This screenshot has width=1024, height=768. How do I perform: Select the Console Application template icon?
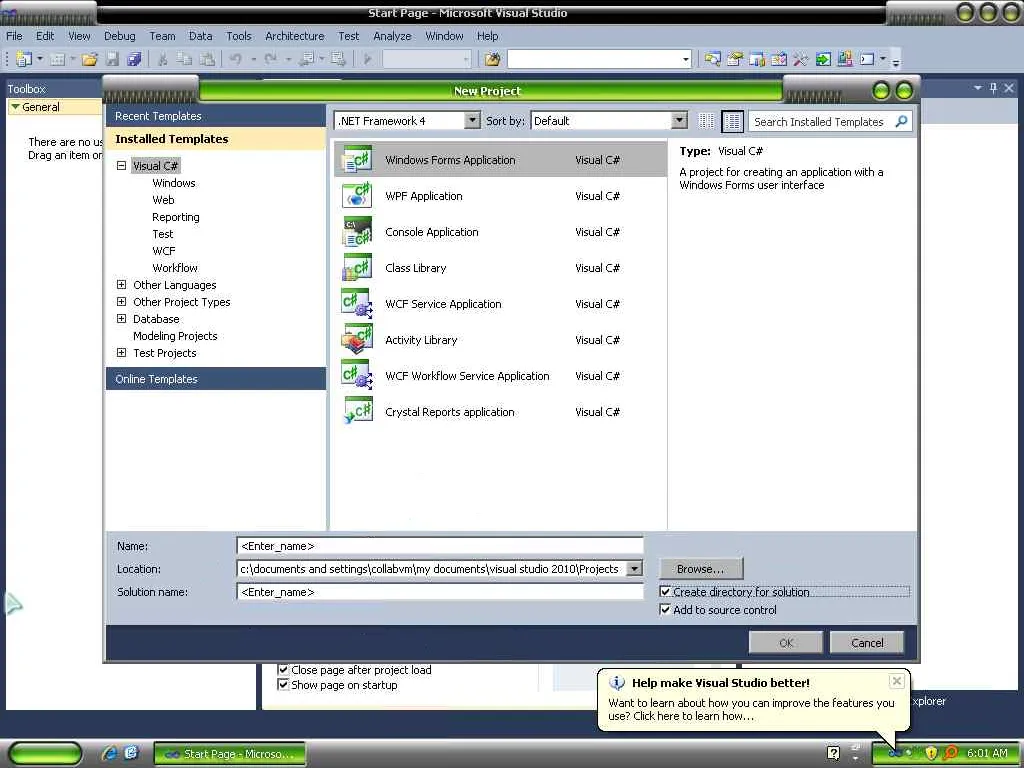coord(357,231)
